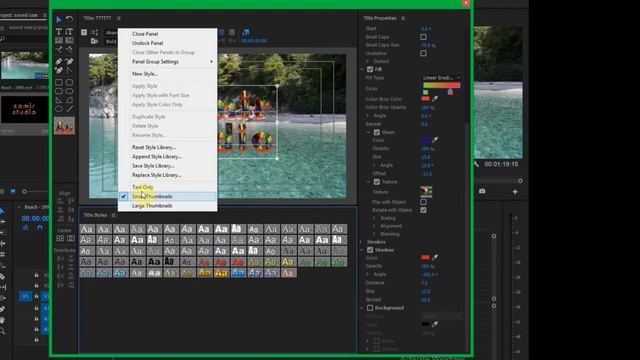Select the zamir studio title thumbnail in Project
This screenshot has width=640, height=360.
click(x=24, y=109)
